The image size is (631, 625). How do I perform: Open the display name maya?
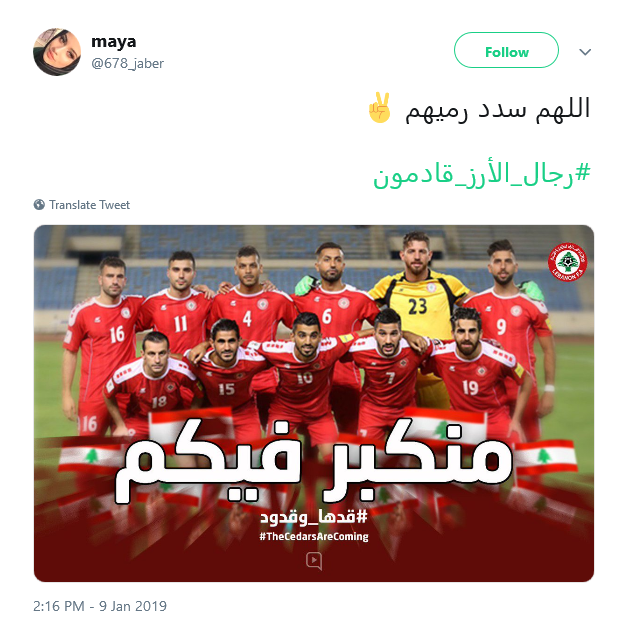coord(113,42)
